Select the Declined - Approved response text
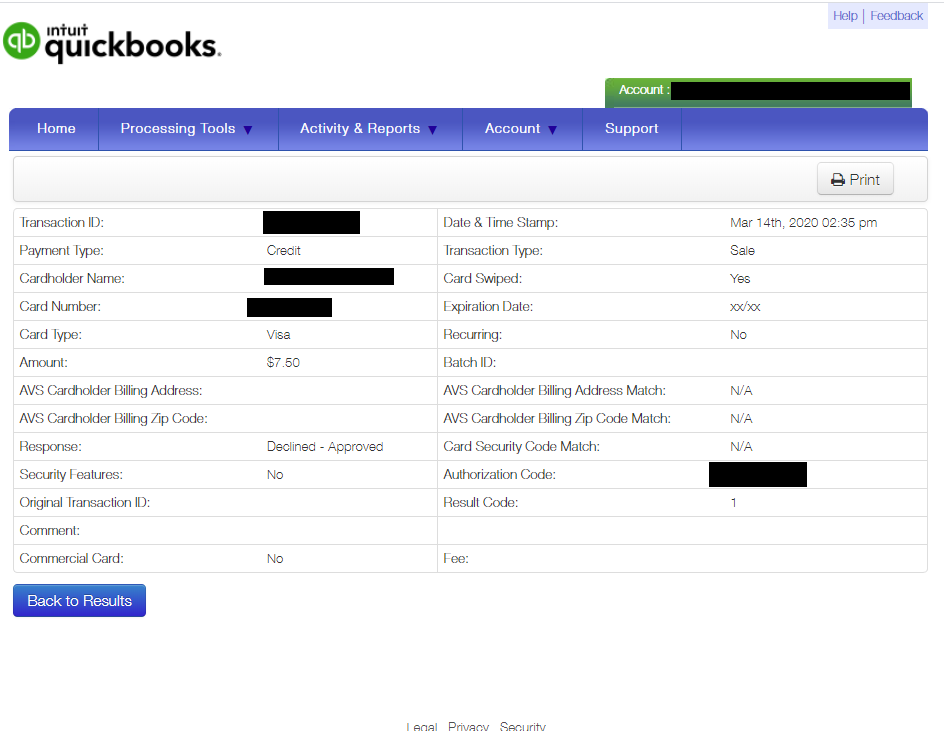 [x=325, y=447]
